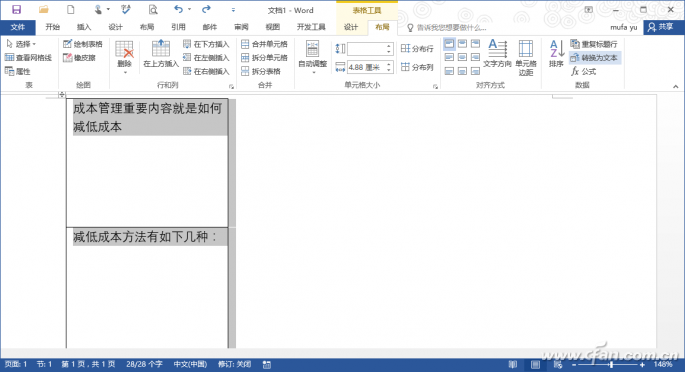Click the Open folder icon in quick access toolbar
The height and width of the screenshot is (372, 685).
tap(44, 9)
